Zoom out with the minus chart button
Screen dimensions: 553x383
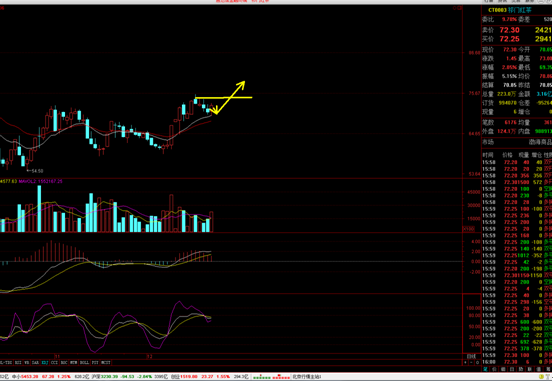pos(471,362)
